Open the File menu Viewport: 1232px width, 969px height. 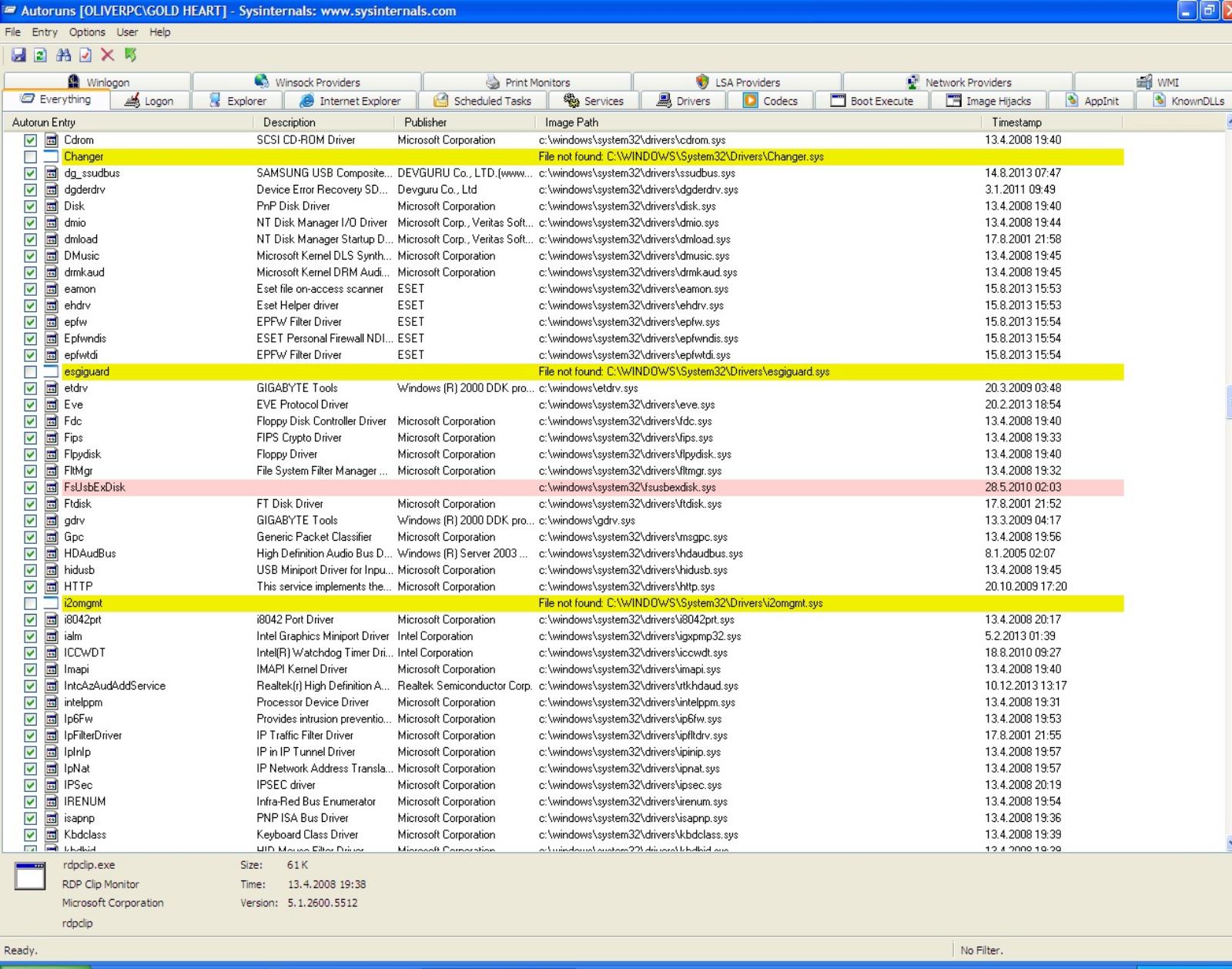tap(13, 32)
